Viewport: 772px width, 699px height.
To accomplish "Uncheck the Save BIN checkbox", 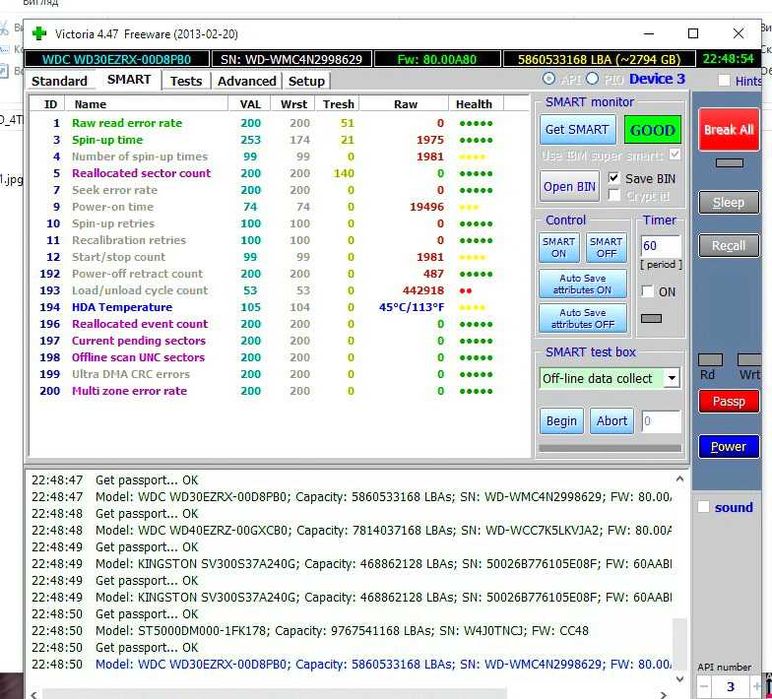I will pos(613,178).
